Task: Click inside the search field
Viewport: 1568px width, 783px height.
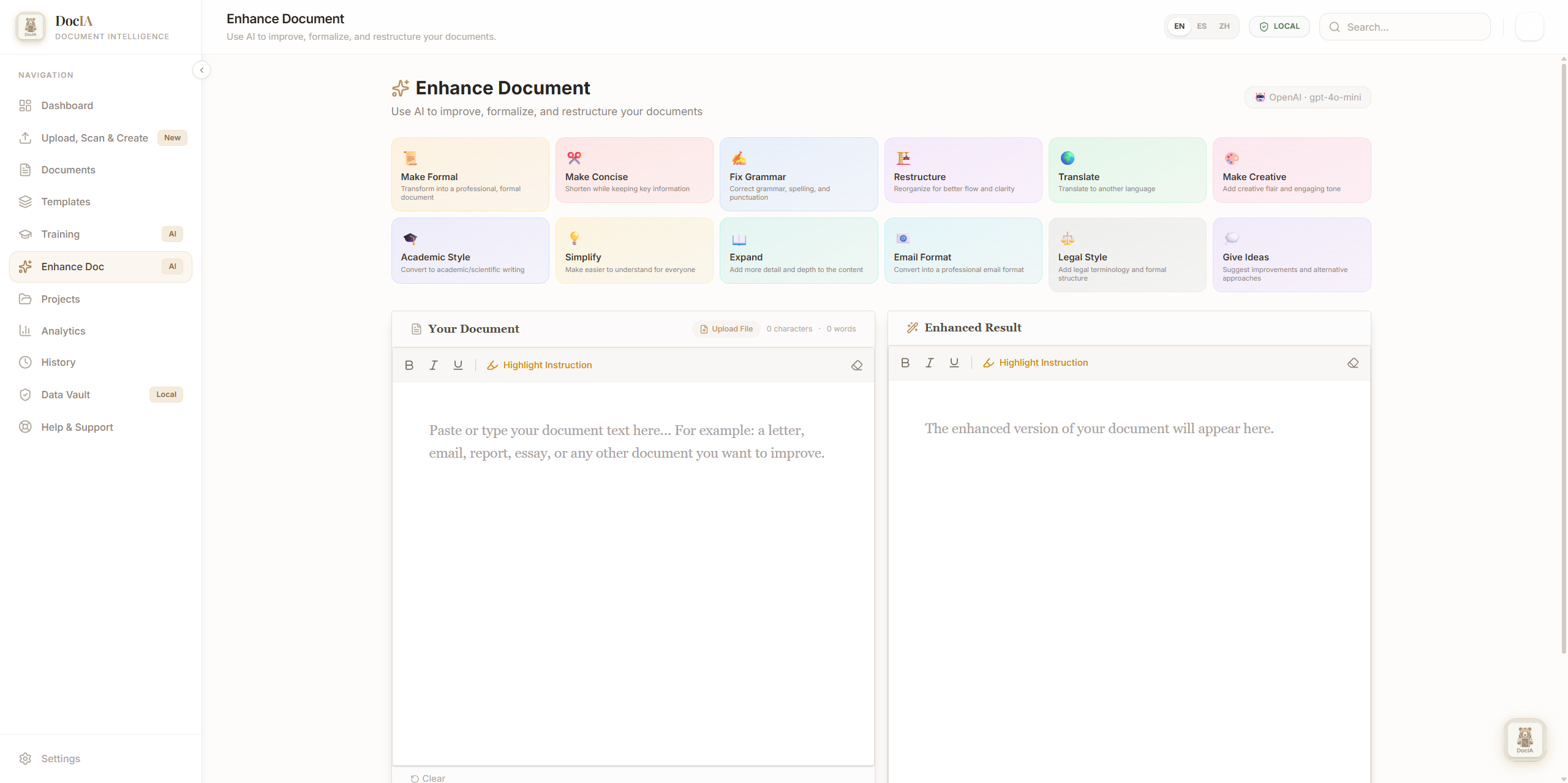Action: 1405,27
